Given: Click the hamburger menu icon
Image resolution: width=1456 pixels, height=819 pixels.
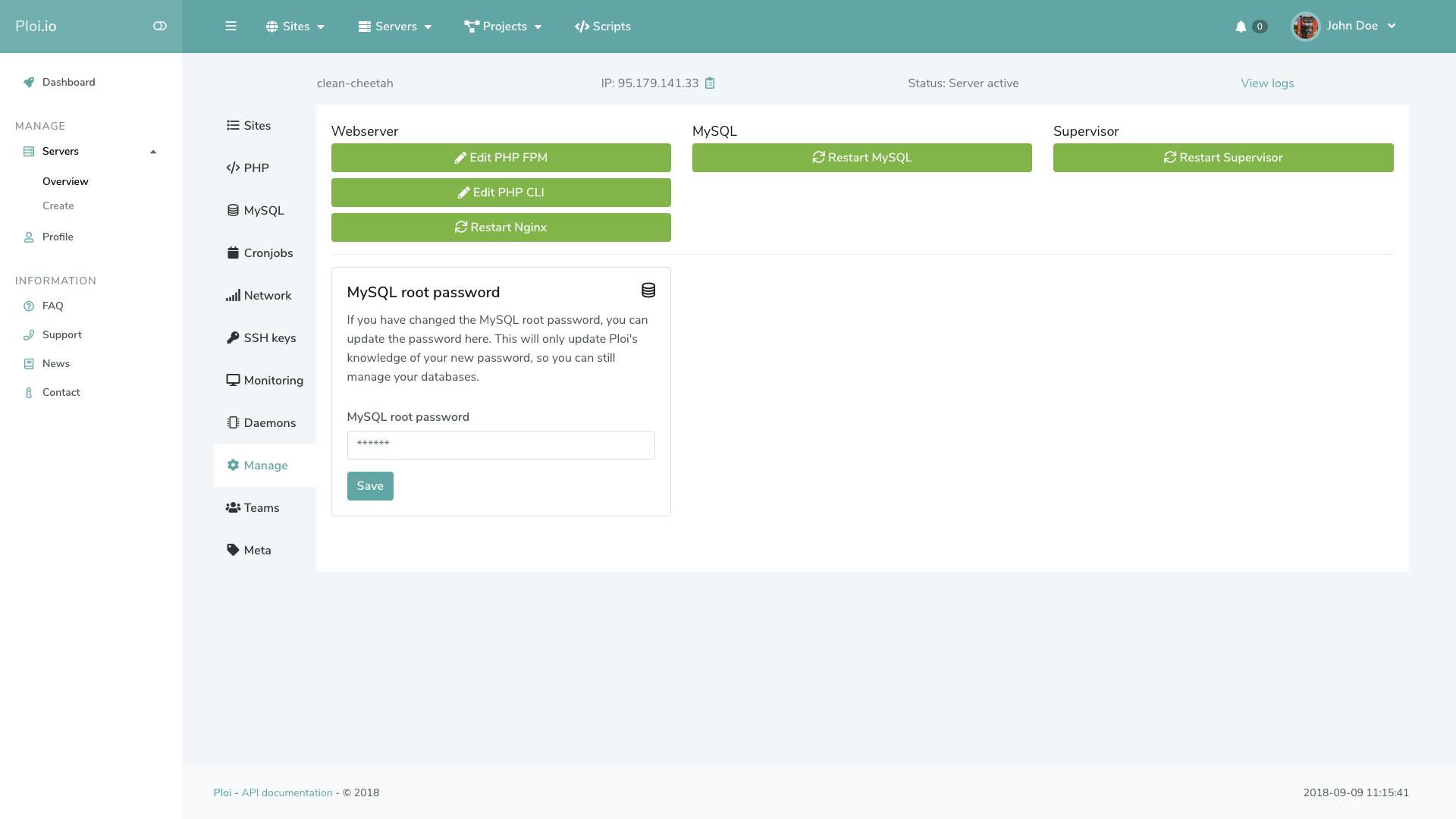Looking at the screenshot, I should point(231,26).
